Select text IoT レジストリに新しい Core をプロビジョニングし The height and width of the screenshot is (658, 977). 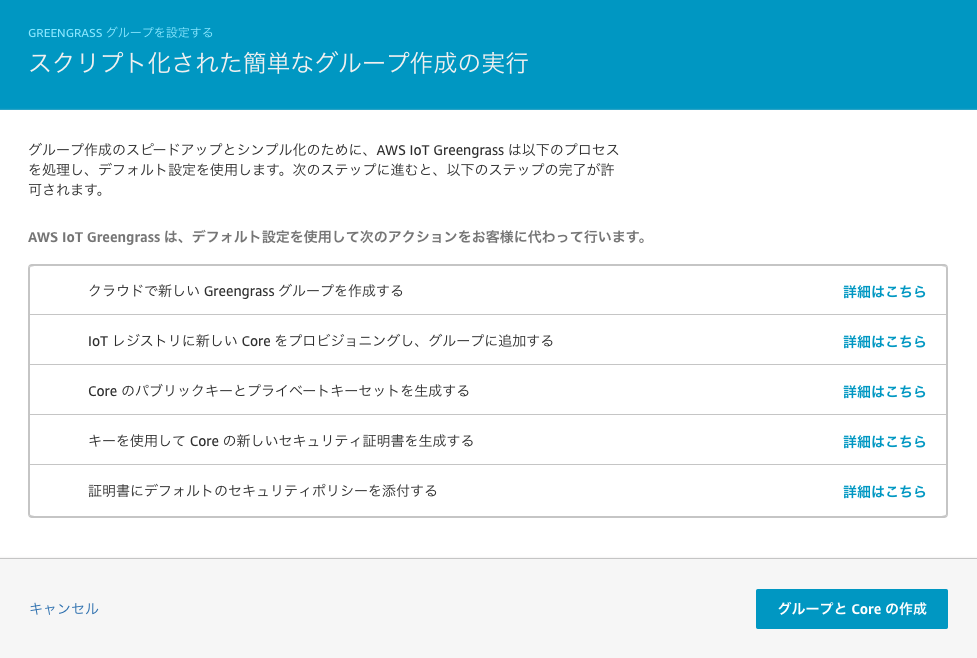point(250,341)
